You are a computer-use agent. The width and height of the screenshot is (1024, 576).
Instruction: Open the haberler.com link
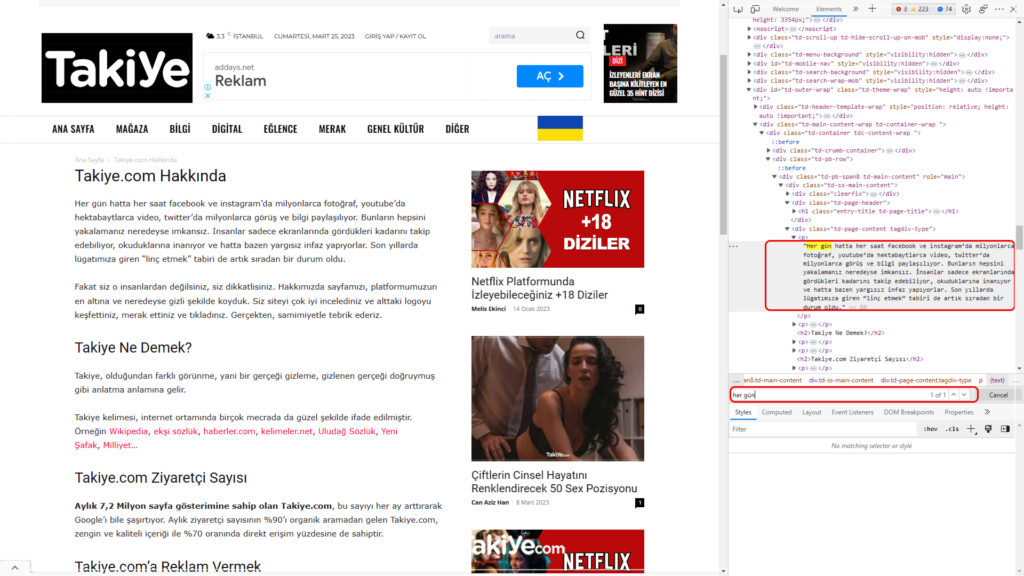pyautogui.click(x=229, y=431)
